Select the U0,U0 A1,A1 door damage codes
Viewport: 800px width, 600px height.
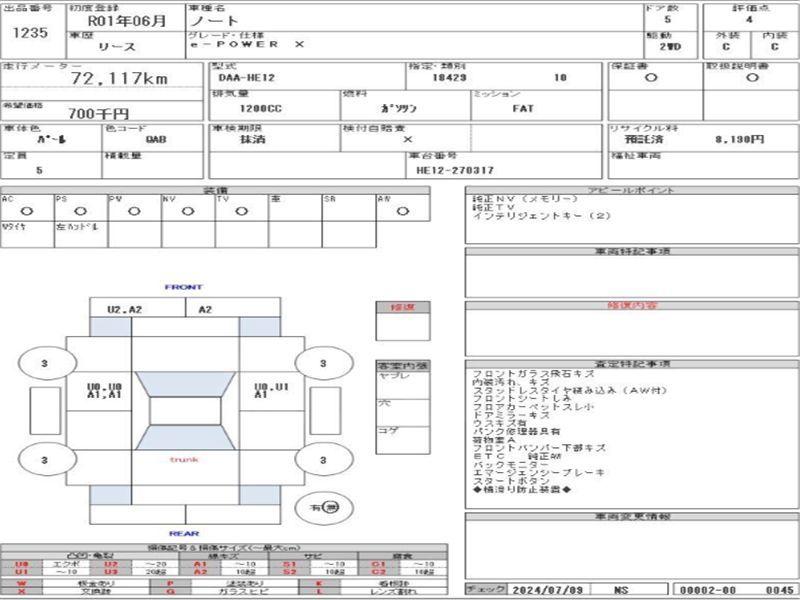104,390
